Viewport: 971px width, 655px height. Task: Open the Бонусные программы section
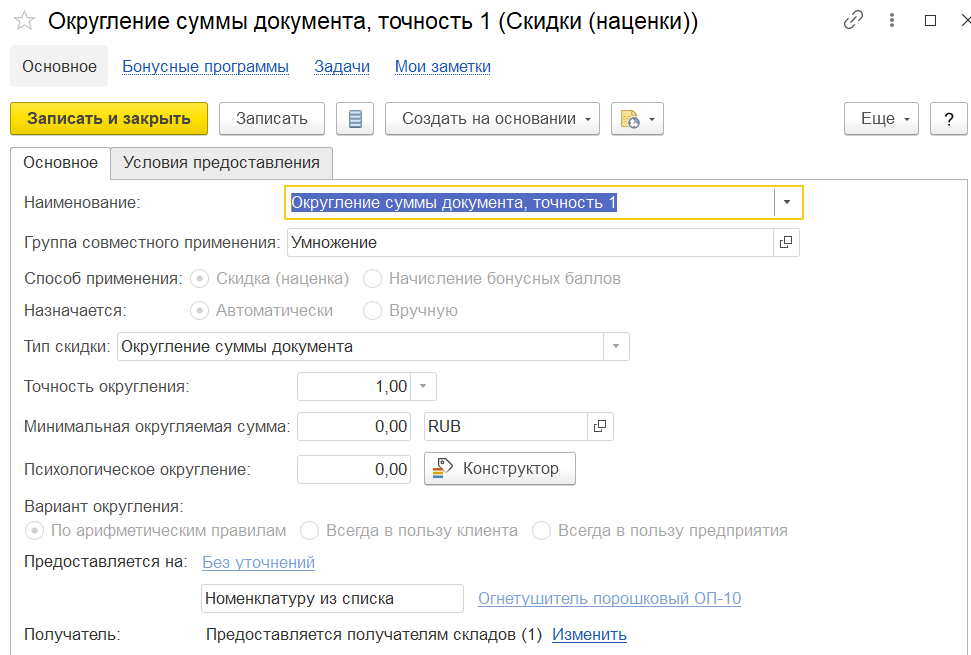tap(206, 66)
